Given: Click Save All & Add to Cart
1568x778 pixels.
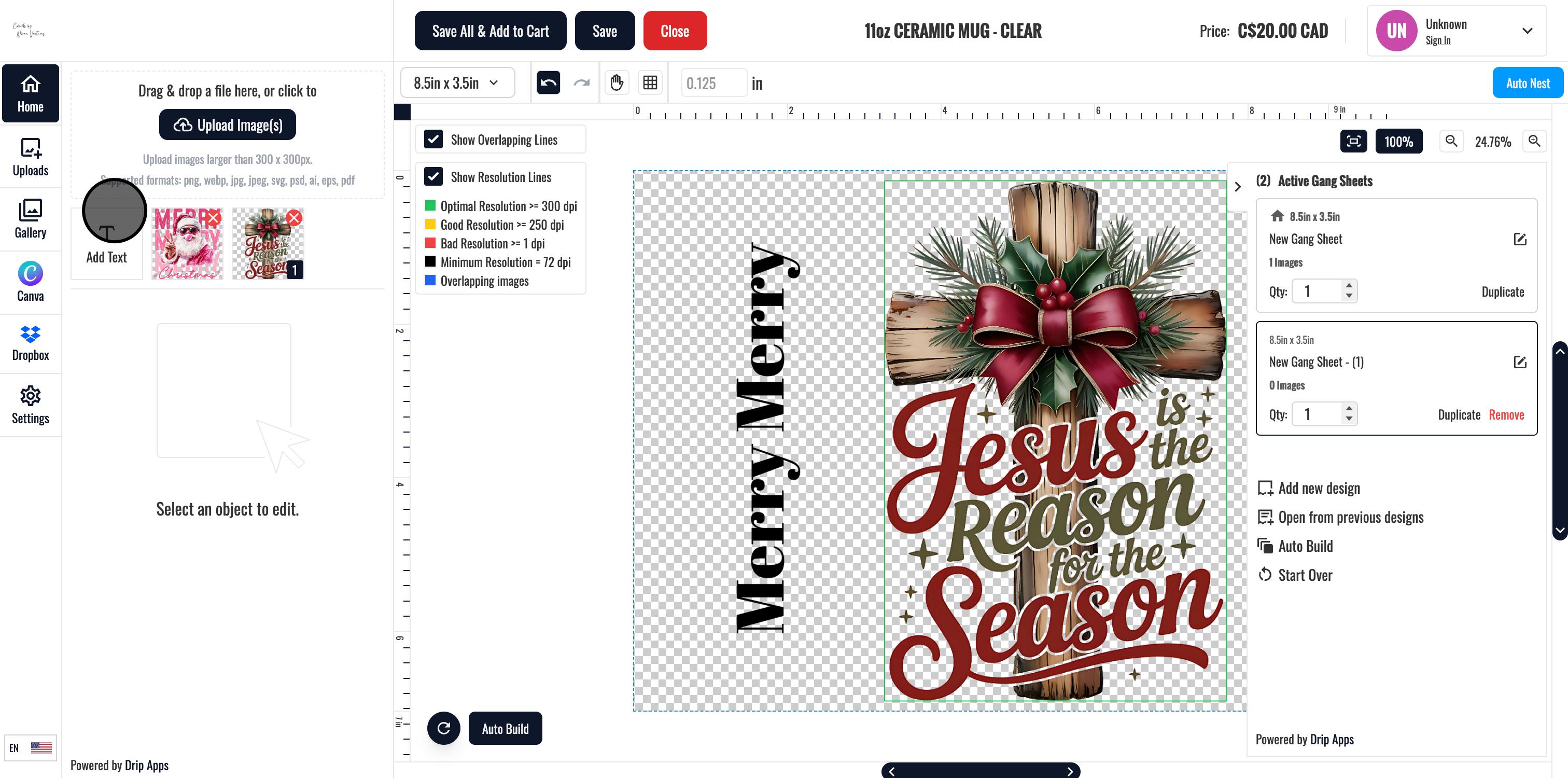Looking at the screenshot, I should [x=490, y=31].
